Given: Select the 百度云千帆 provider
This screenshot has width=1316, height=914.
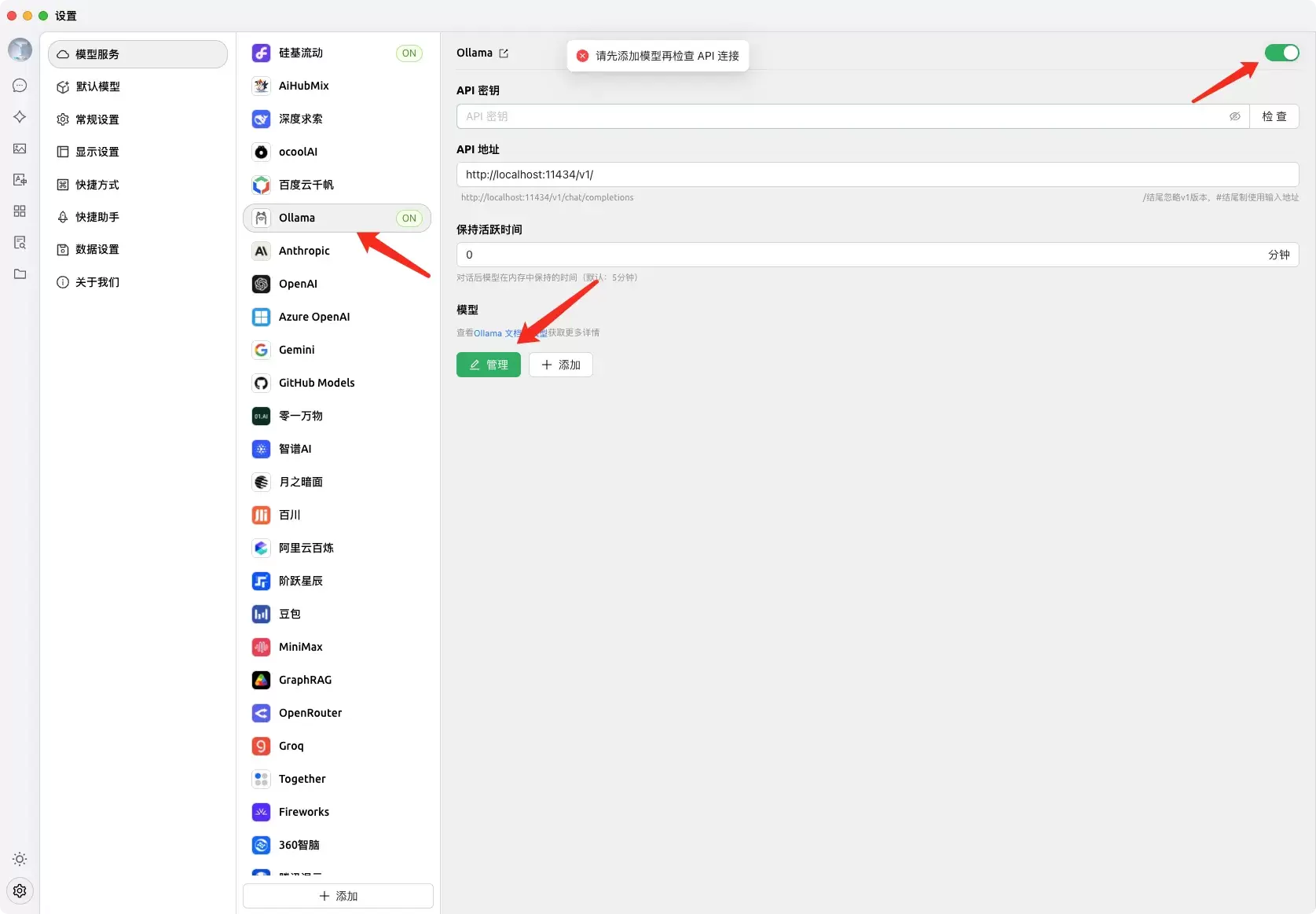Looking at the screenshot, I should coord(337,185).
